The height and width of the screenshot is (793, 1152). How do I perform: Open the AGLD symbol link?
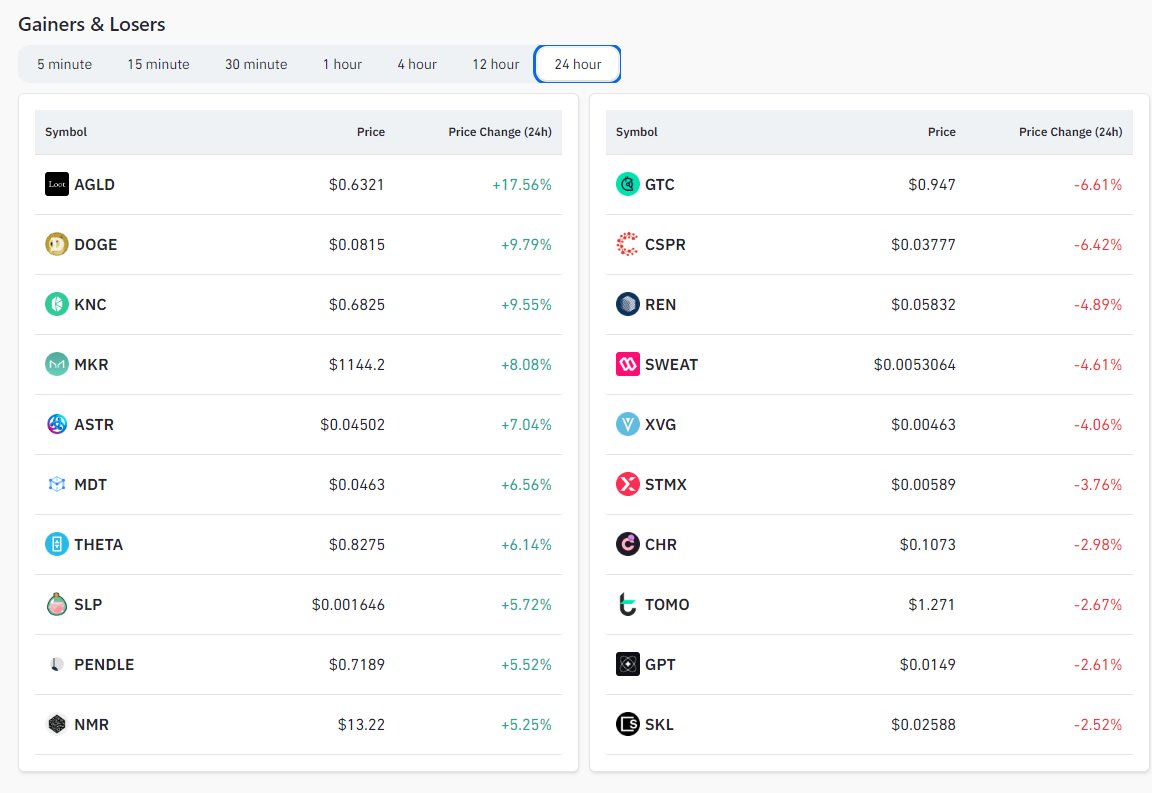click(94, 184)
